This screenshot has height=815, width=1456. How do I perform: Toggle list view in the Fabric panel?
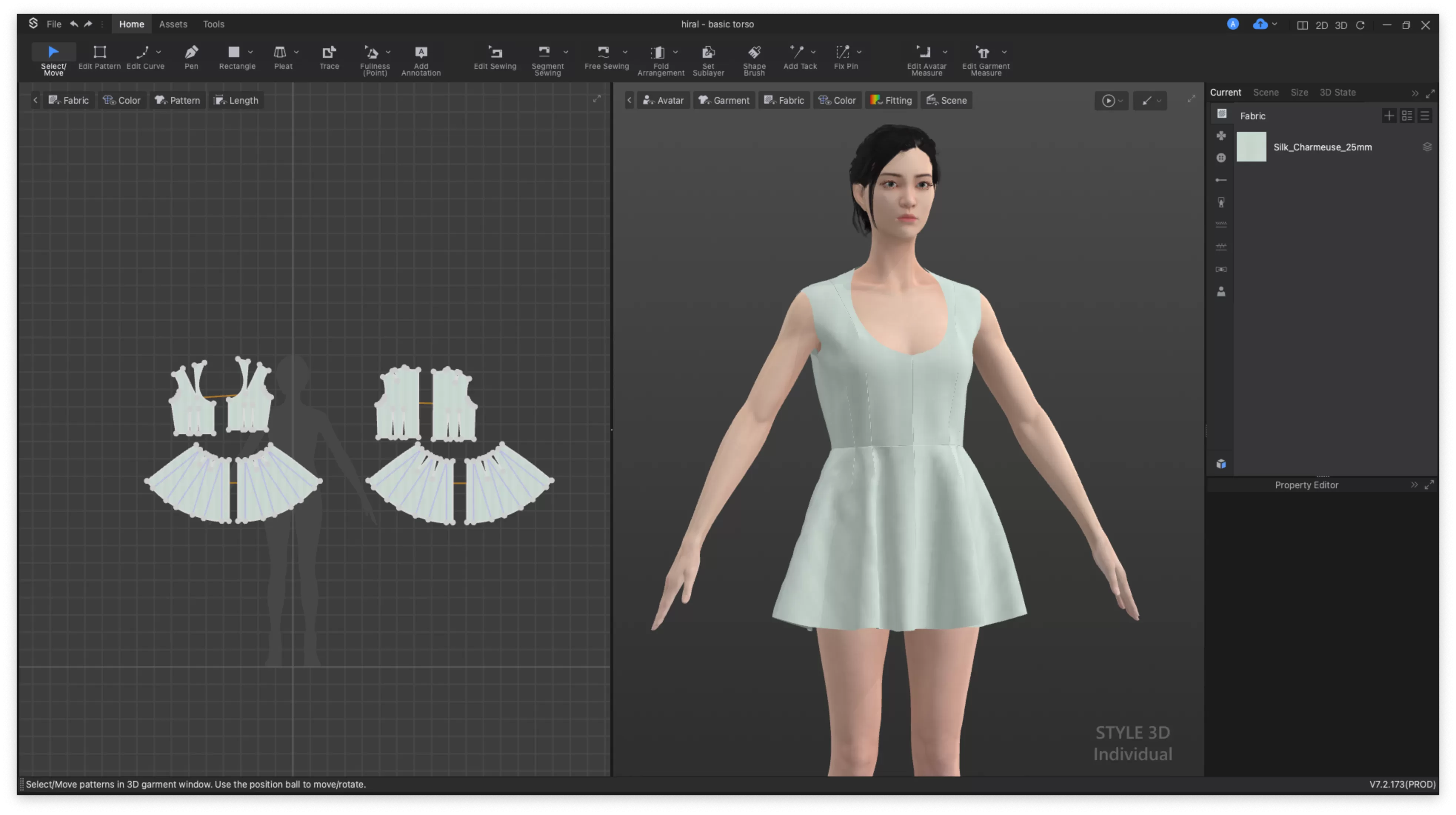click(x=1425, y=116)
